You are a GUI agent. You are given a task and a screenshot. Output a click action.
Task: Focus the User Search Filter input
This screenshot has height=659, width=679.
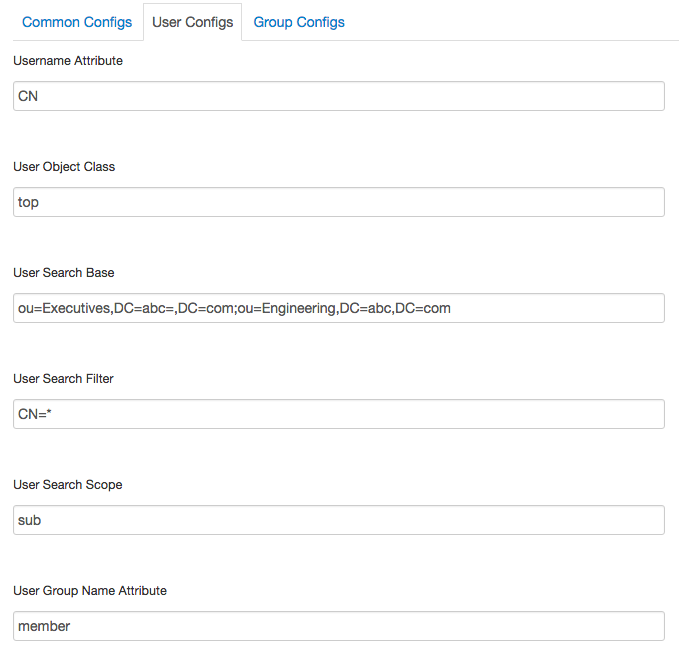coord(339,414)
